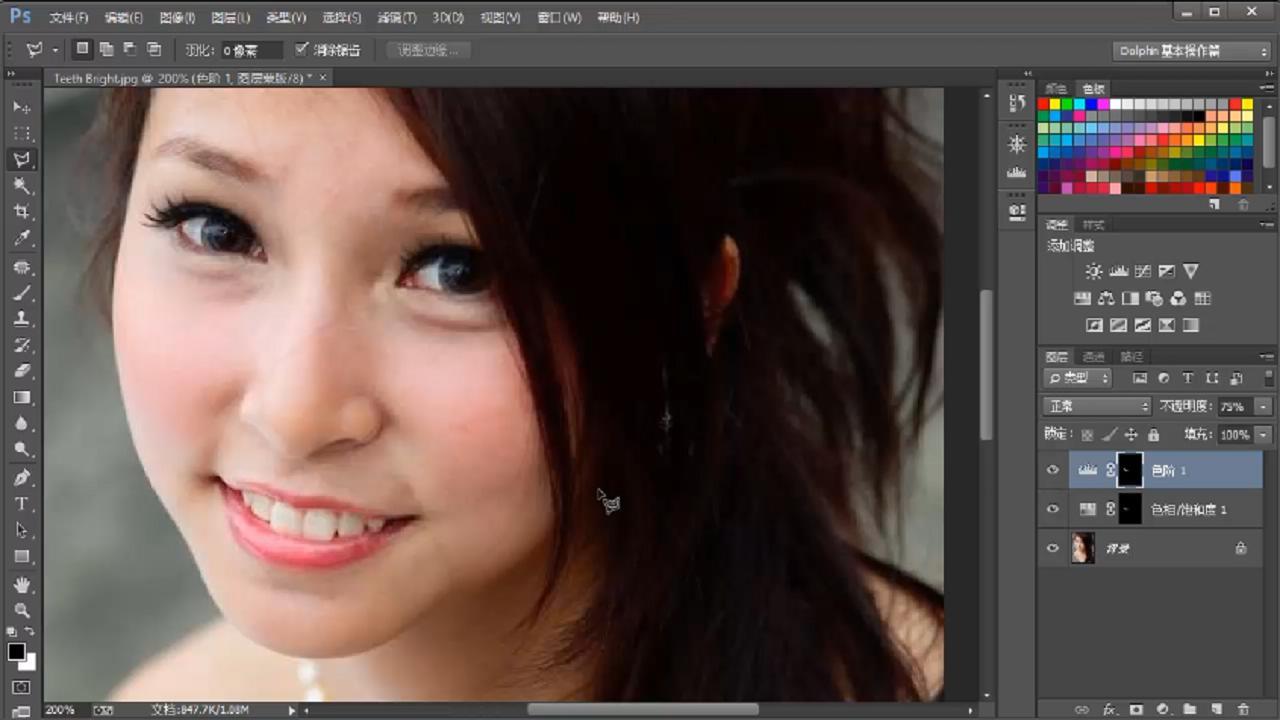Add a layer mask from panel bottom
The height and width of the screenshot is (720, 1280).
point(1136,709)
